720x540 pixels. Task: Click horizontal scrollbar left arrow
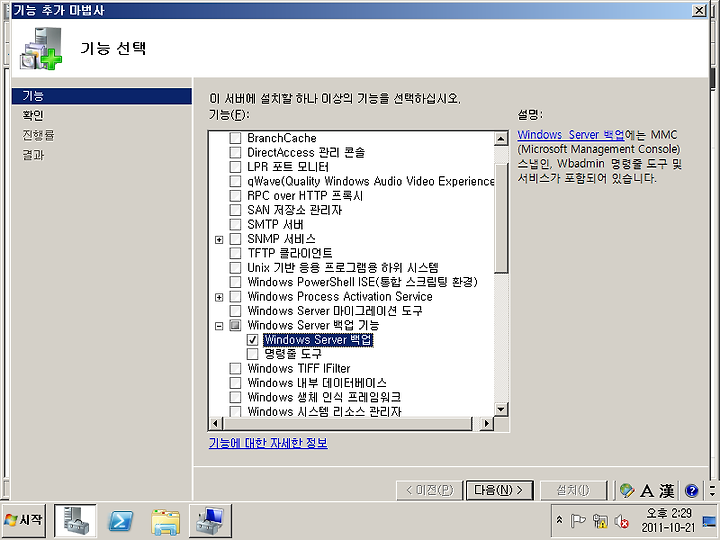click(x=215, y=423)
